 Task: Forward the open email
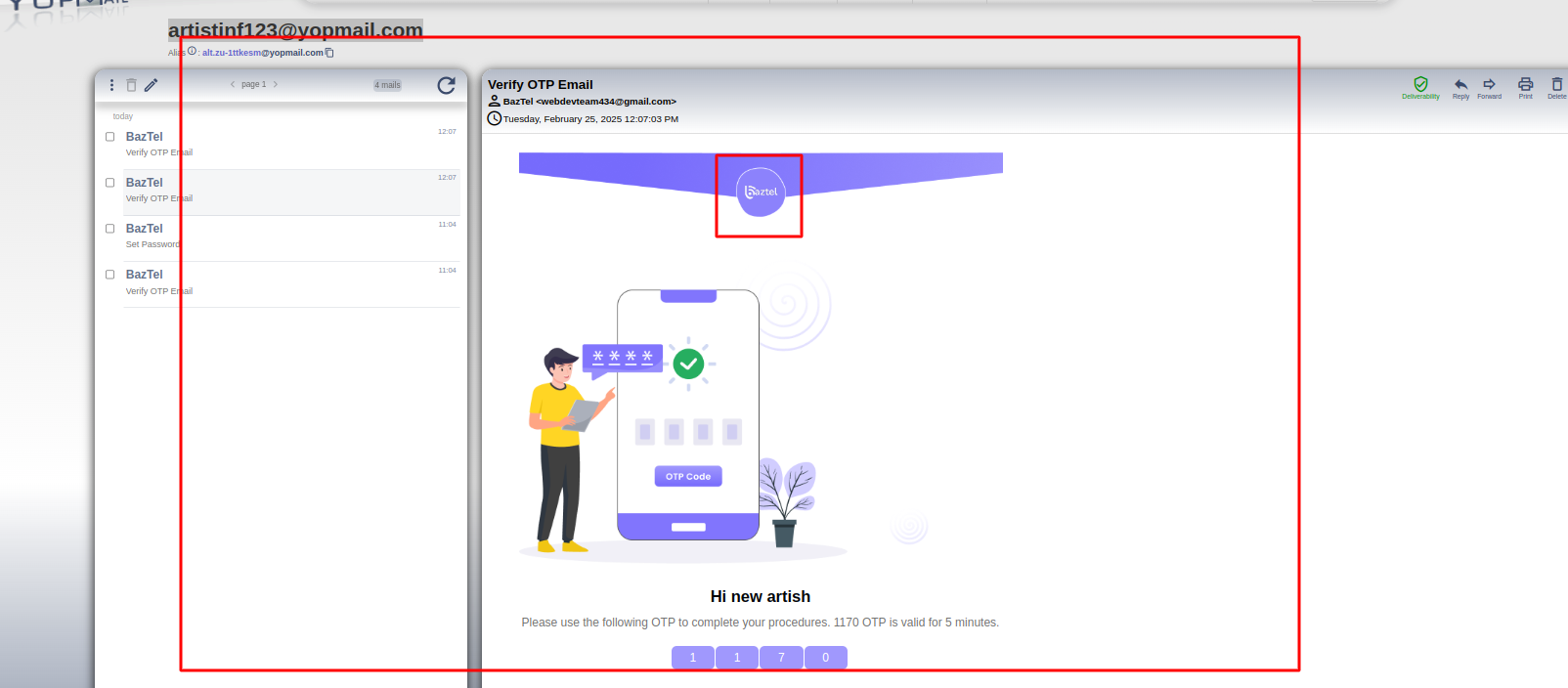pyautogui.click(x=1489, y=85)
